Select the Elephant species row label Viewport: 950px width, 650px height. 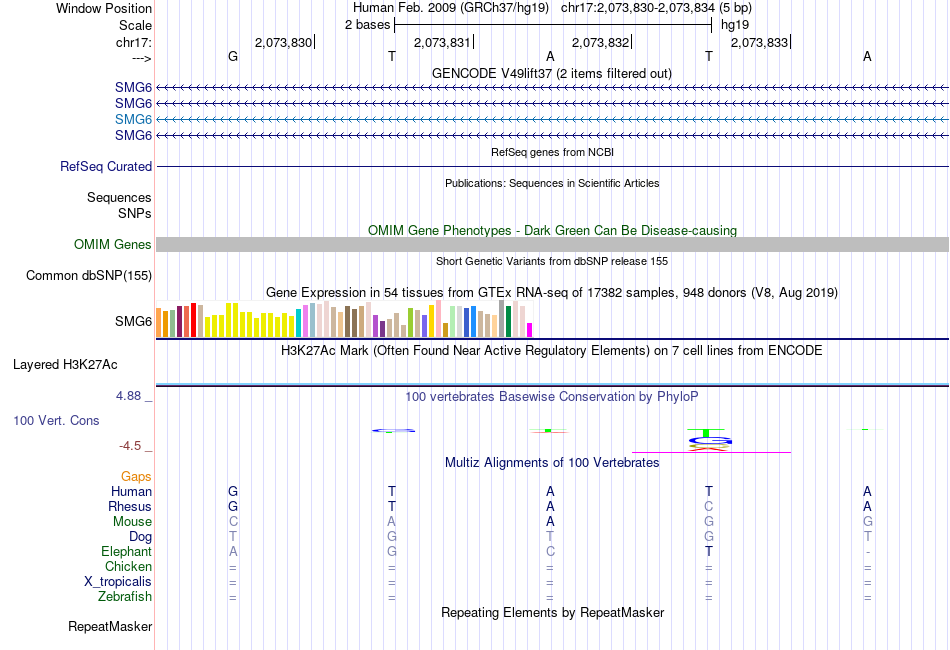[126, 551]
